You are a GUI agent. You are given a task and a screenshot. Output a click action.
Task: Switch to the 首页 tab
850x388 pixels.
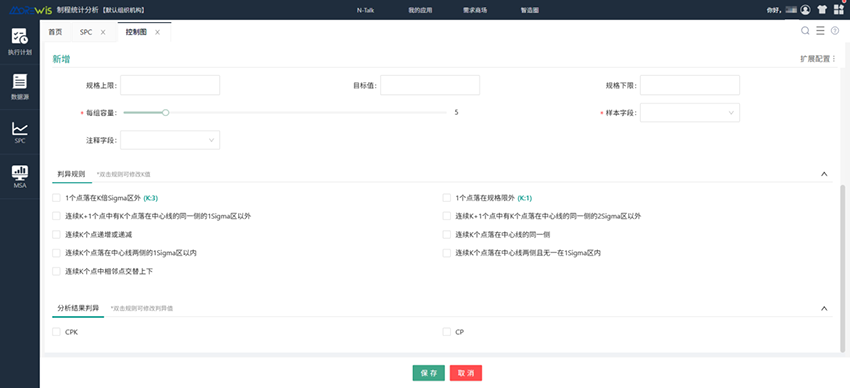[x=55, y=32]
